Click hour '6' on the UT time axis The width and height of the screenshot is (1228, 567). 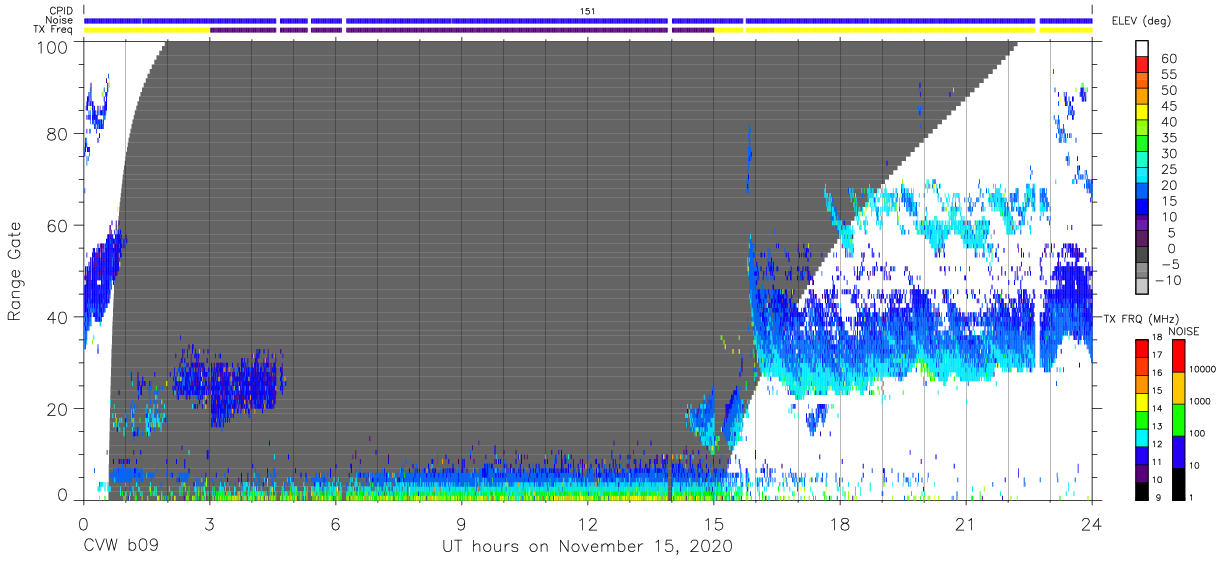click(x=335, y=523)
